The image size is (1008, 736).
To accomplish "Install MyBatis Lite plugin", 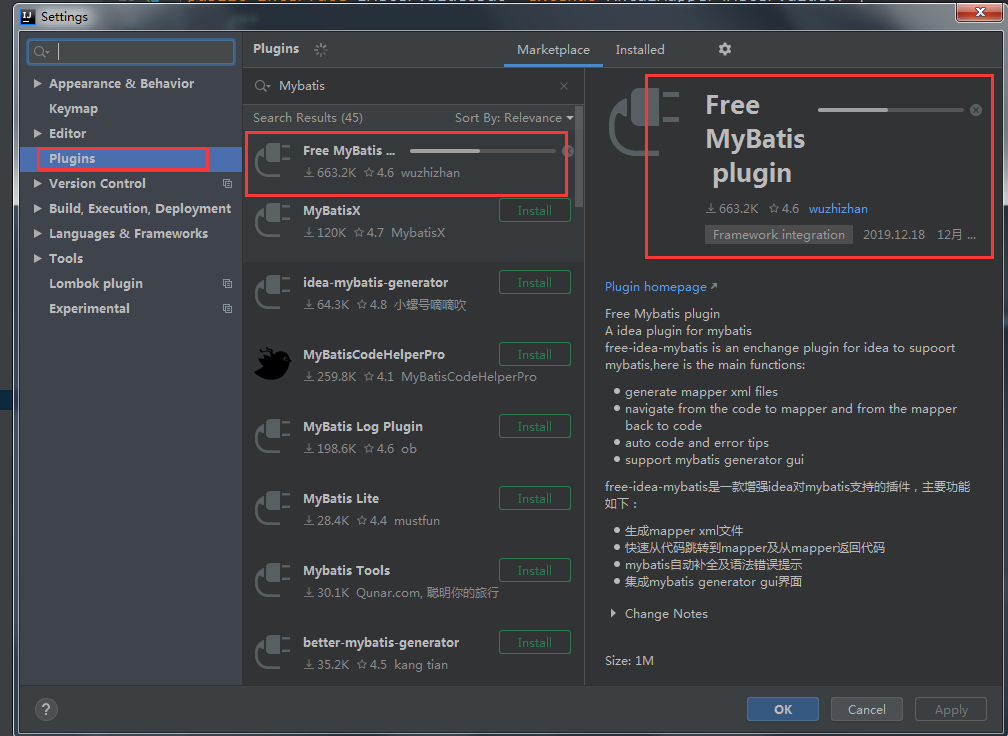I will pos(535,499).
